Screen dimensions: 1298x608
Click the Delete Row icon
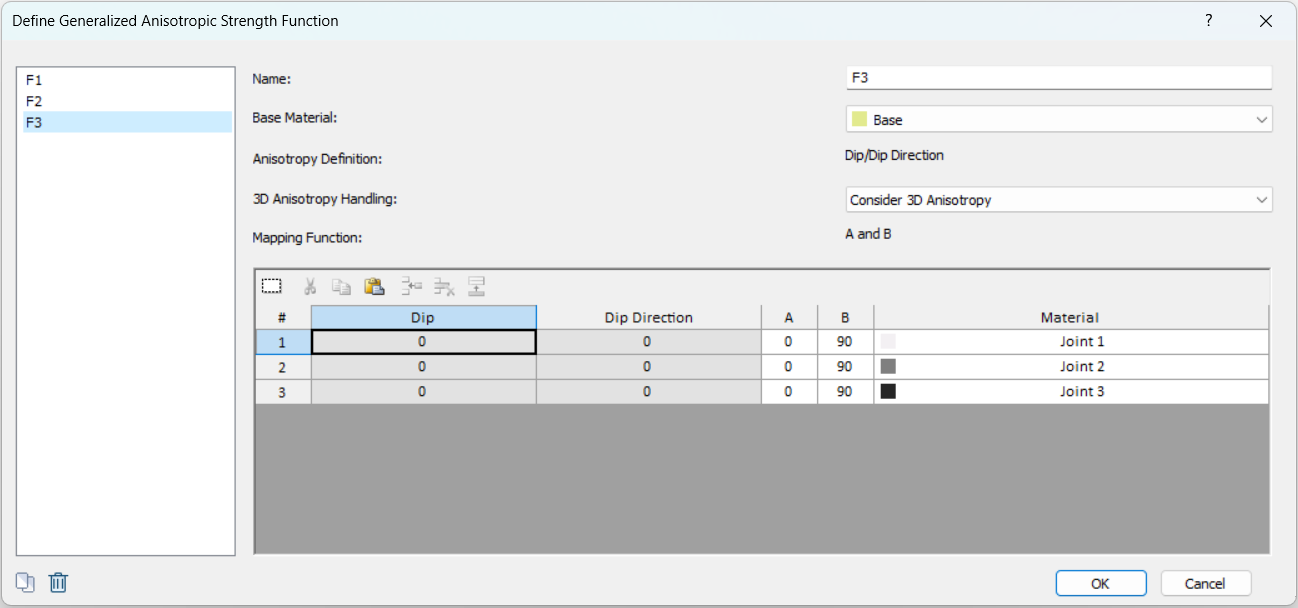point(444,286)
